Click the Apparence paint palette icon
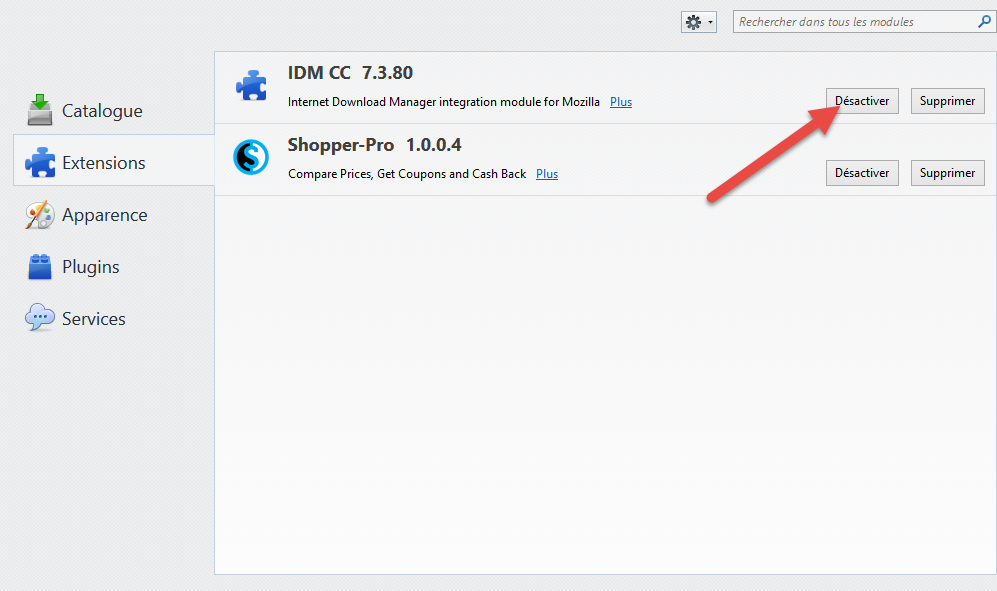The image size is (997, 591). 39,214
